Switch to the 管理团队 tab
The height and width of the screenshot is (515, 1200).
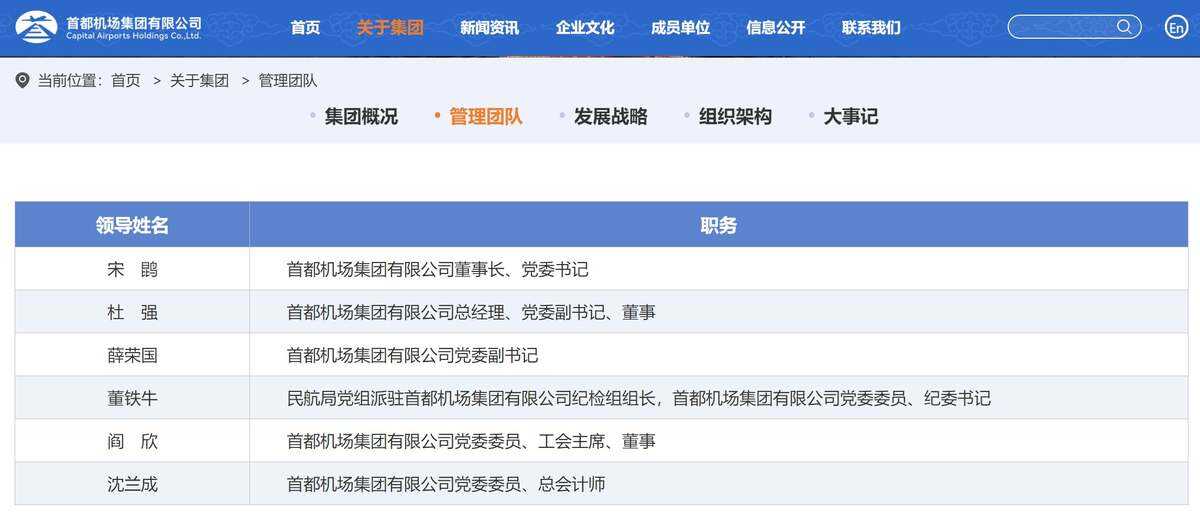(x=486, y=116)
